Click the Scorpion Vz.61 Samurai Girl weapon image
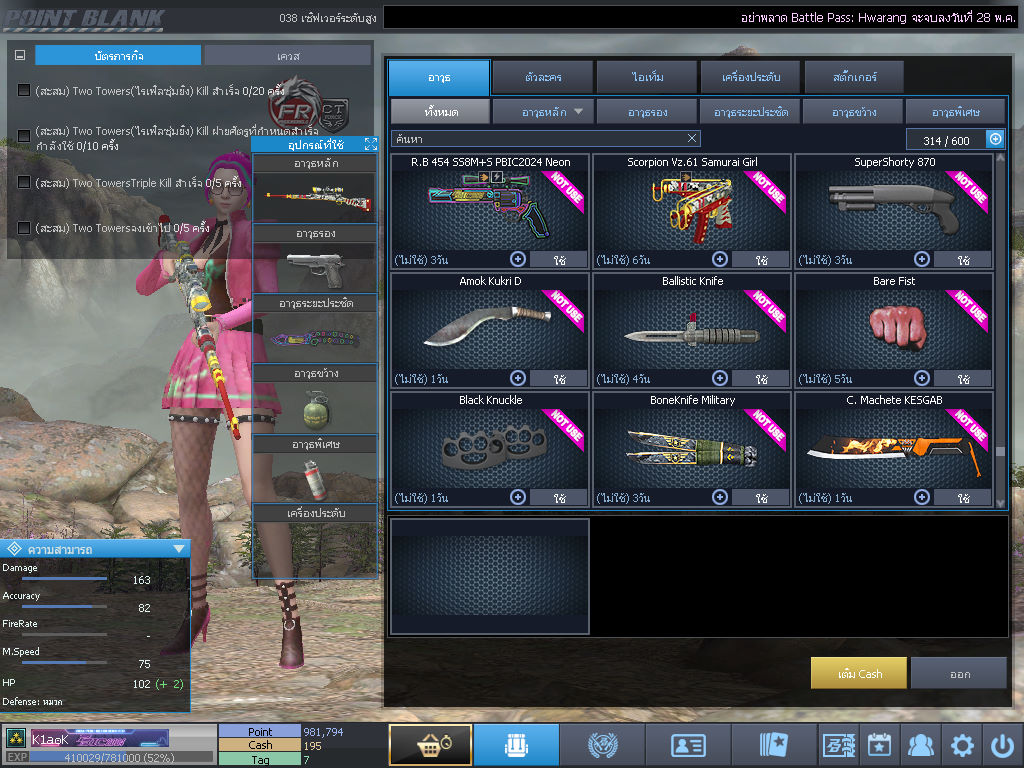1024x768 pixels. 692,209
